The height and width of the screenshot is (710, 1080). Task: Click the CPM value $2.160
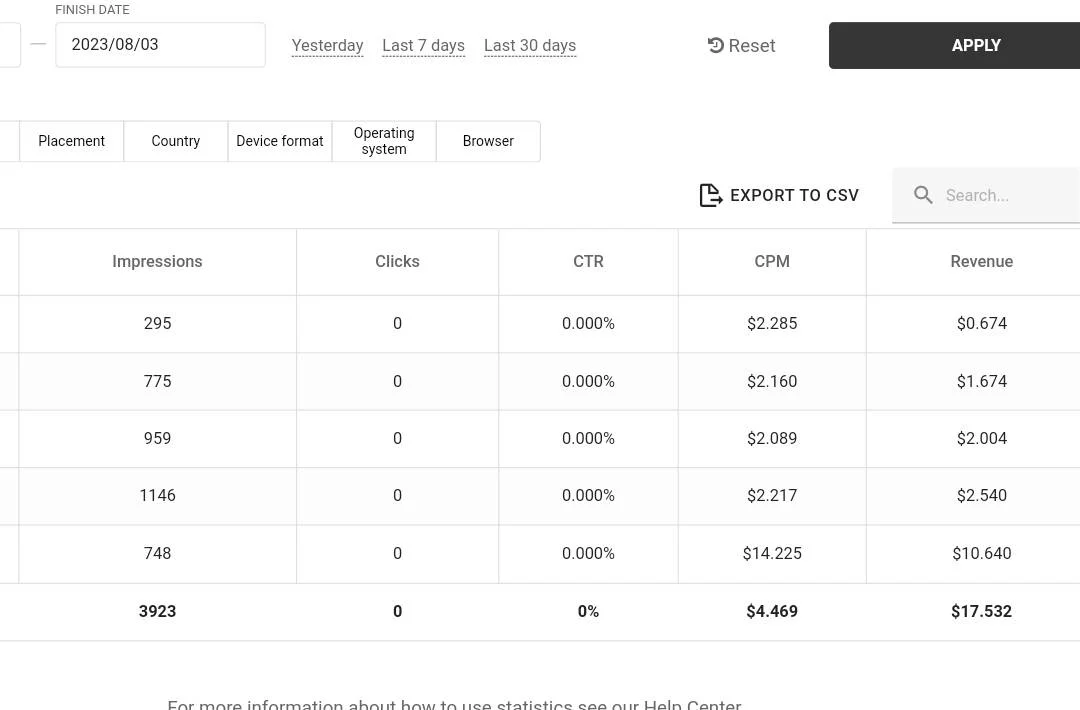772,382
